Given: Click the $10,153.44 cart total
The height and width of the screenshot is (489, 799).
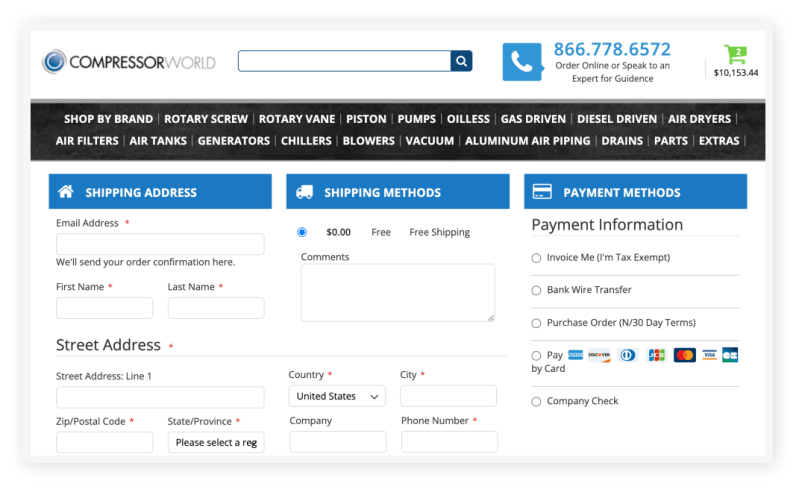Looking at the screenshot, I should click(x=736, y=73).
